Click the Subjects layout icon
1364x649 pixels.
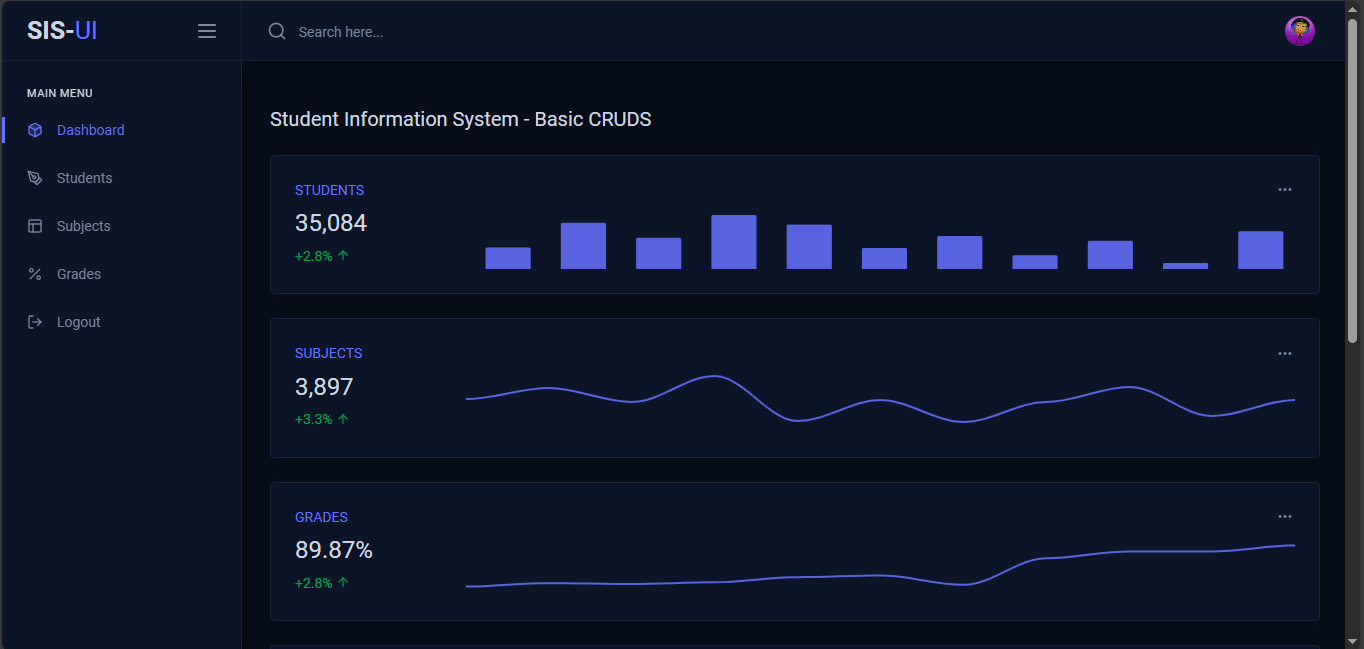point(35,226)
